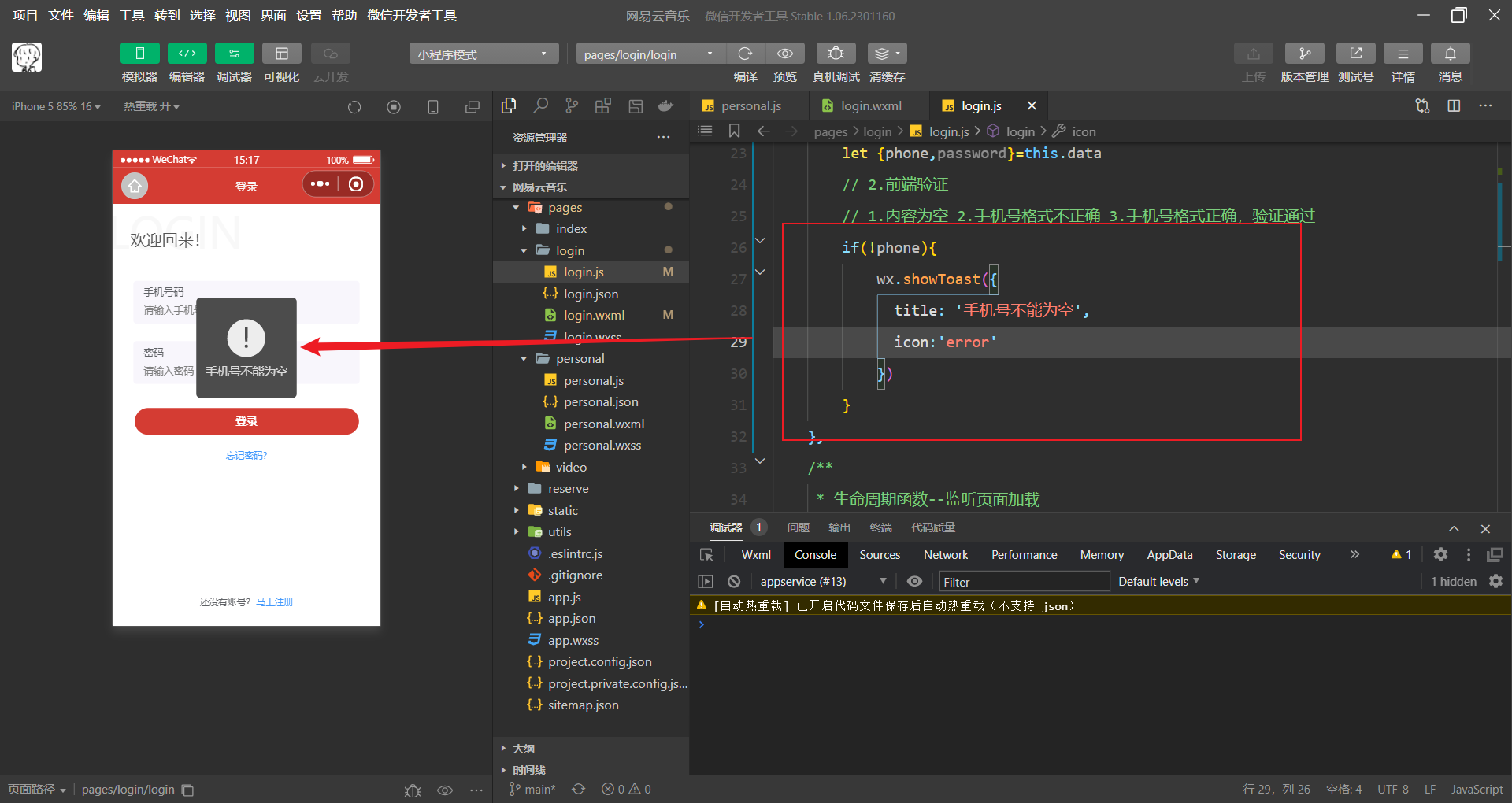
Task: Click the element inspector select icon
Action: [x=706, y=555]
